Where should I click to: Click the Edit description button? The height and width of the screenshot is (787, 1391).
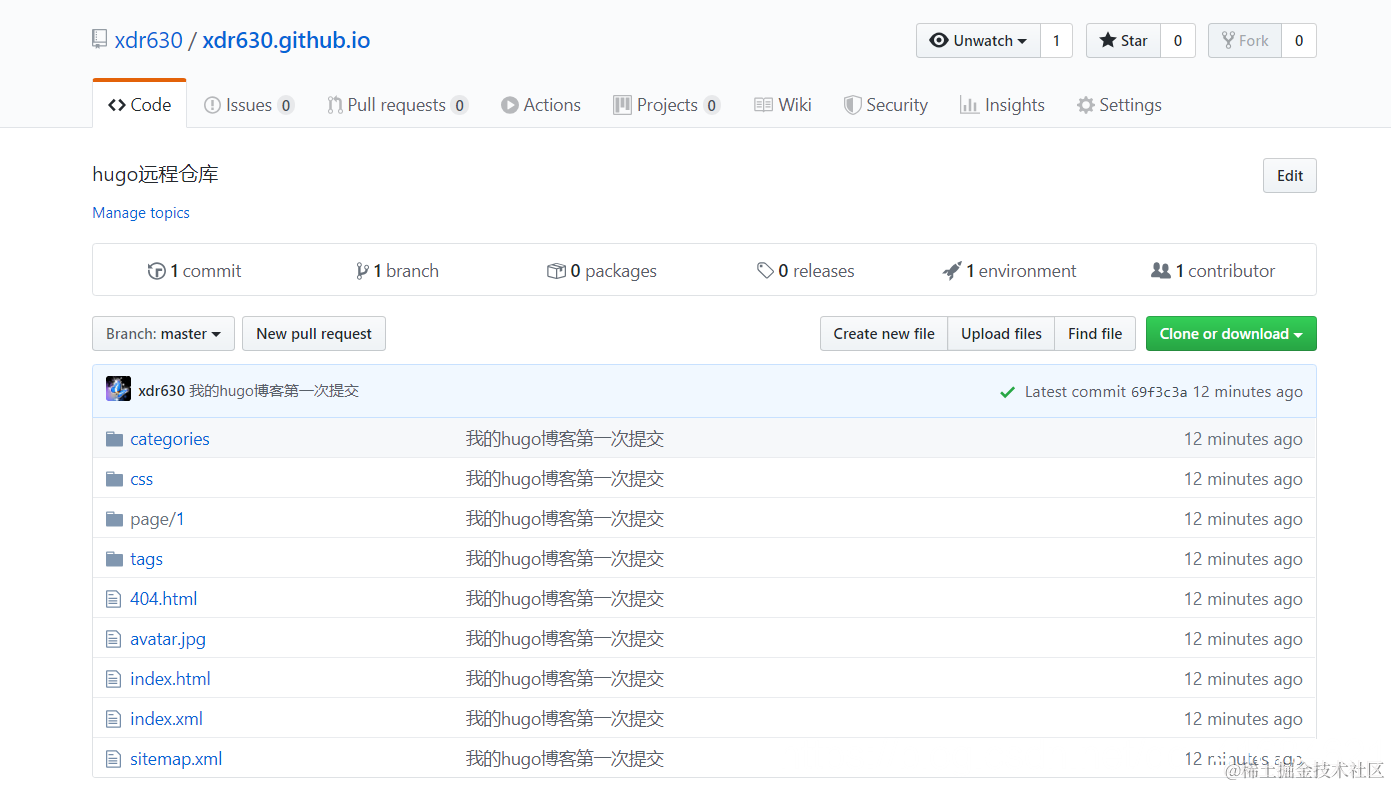point(1290,176)
